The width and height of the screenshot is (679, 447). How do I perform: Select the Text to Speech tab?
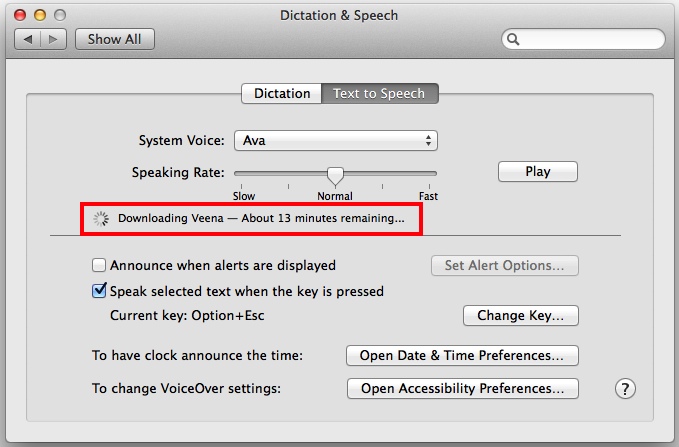pos(379,94)
